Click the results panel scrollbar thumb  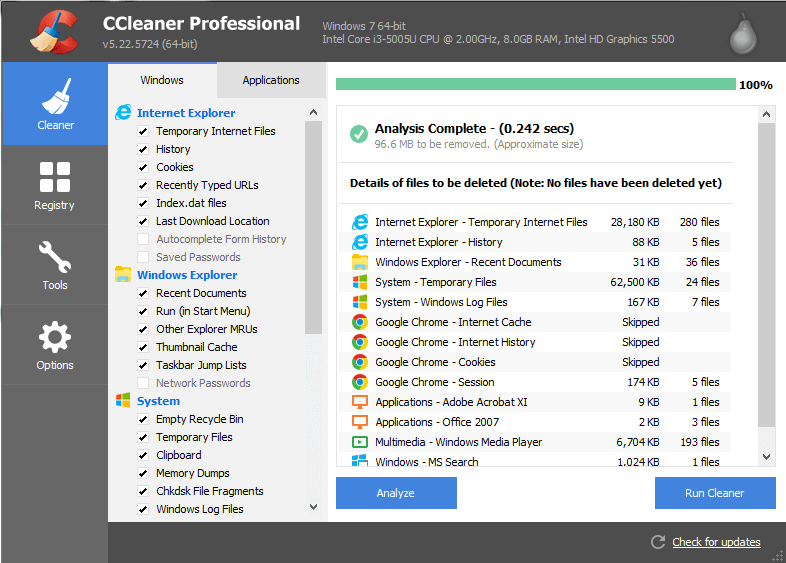click(766, 275)
